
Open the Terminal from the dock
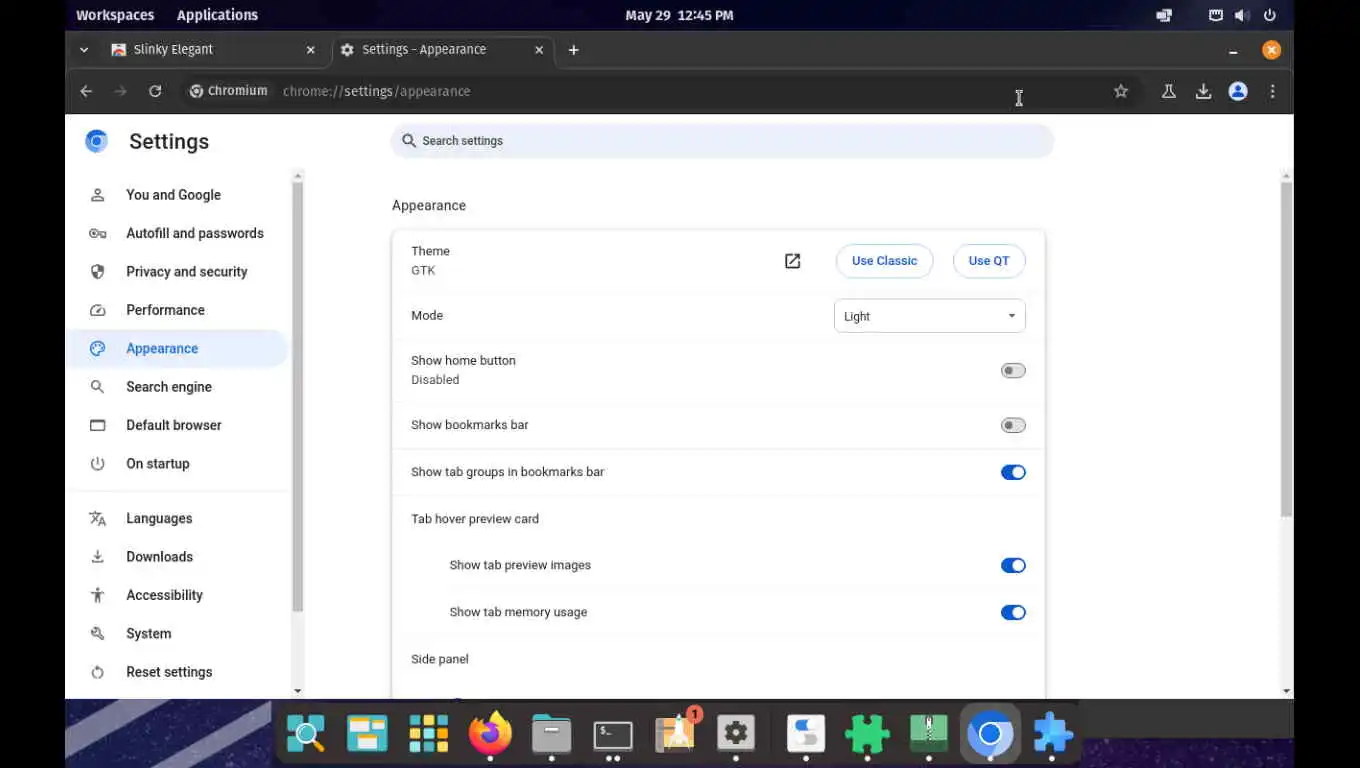pyautogui.click(x=613, y=734)
